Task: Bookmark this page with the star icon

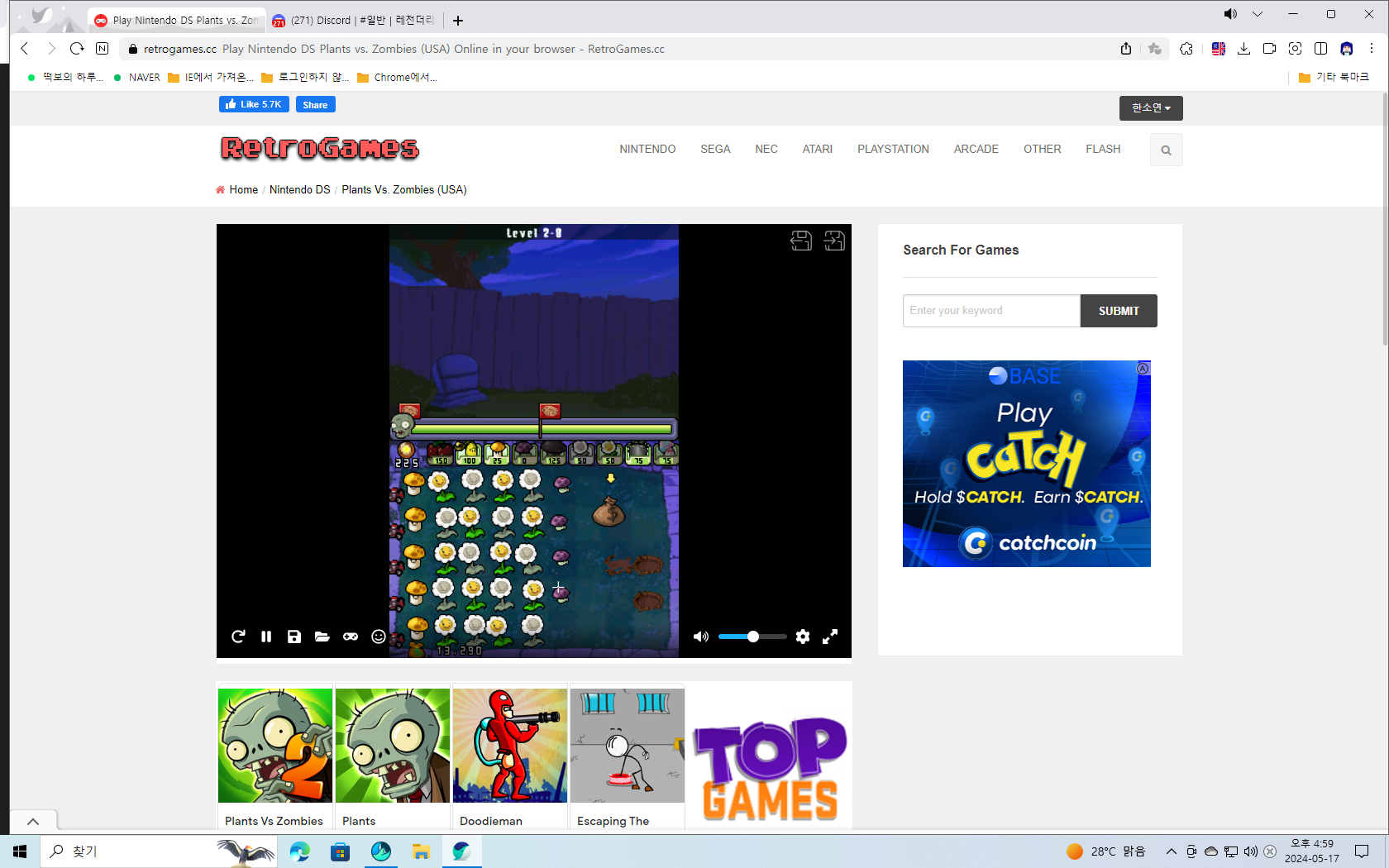Action: (1155, 49)
